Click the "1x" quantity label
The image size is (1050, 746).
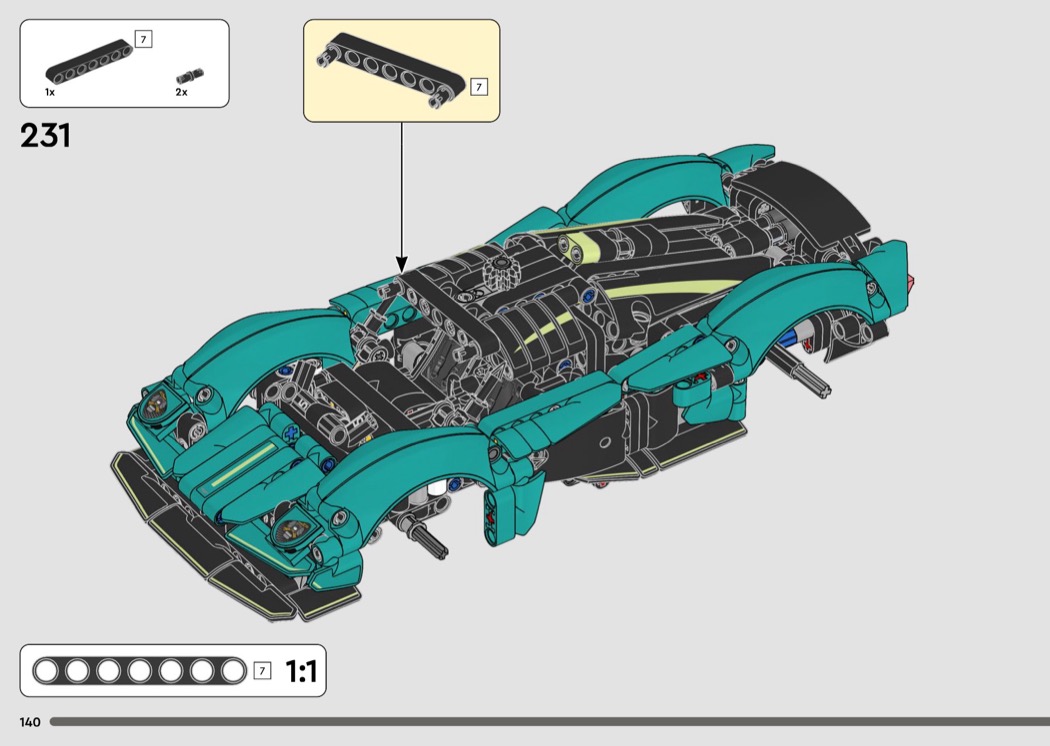tap(50, 92)
